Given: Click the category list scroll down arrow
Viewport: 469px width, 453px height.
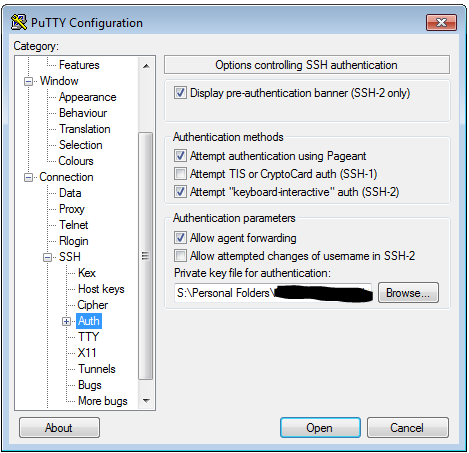Looking at the screenshot, I should (x=146, y=400).
